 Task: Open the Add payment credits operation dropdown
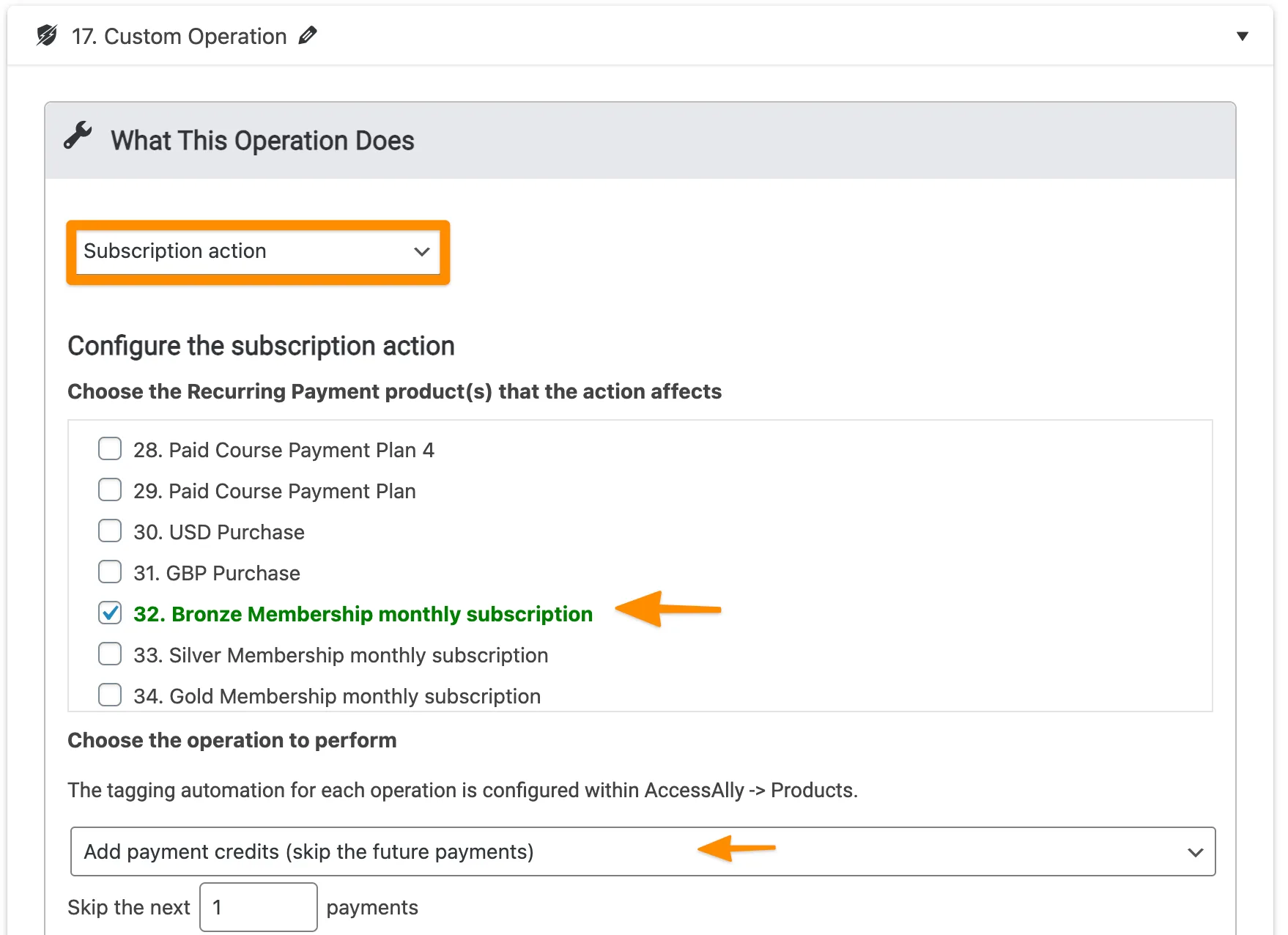click(440, 851)
